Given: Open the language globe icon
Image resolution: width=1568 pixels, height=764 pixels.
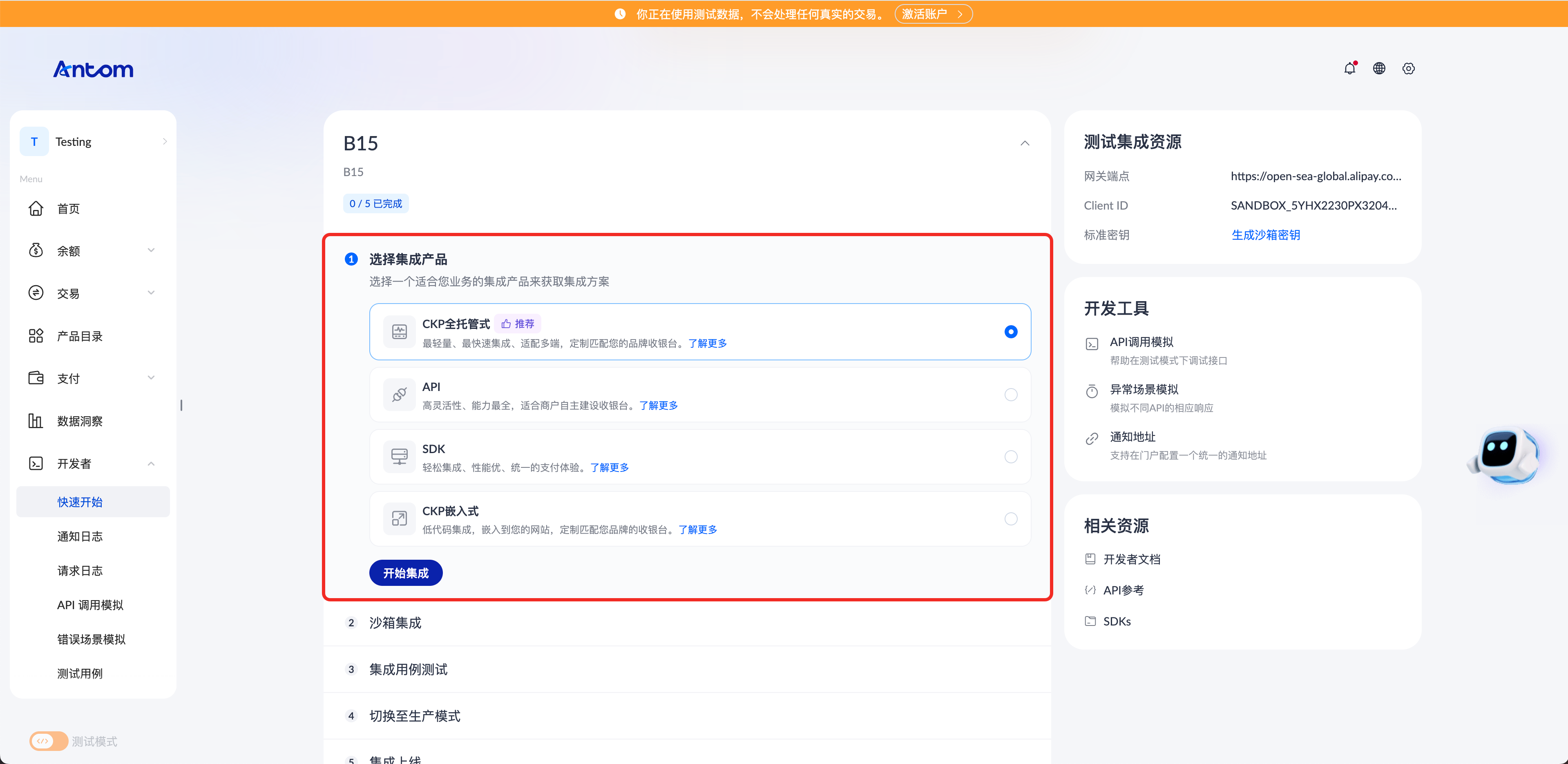Looking at the screenshot, I should tap(1379, 68).
